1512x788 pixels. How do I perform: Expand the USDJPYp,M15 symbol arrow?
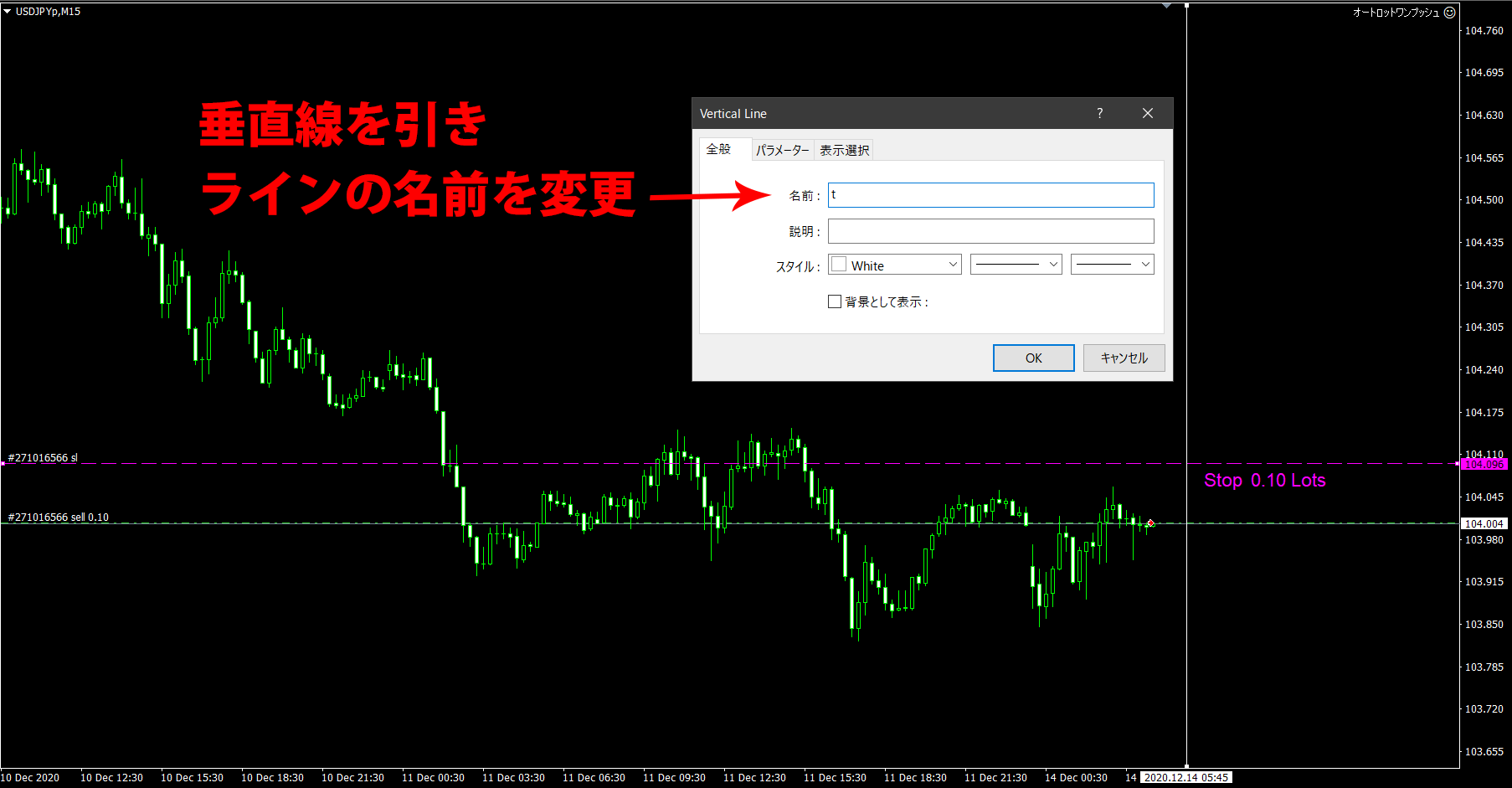(x=8, y=12)
